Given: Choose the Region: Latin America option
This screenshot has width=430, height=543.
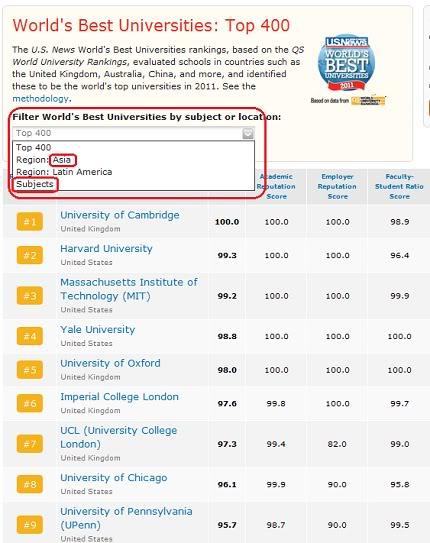Looking at the screenshot, I should coord(64,172).
